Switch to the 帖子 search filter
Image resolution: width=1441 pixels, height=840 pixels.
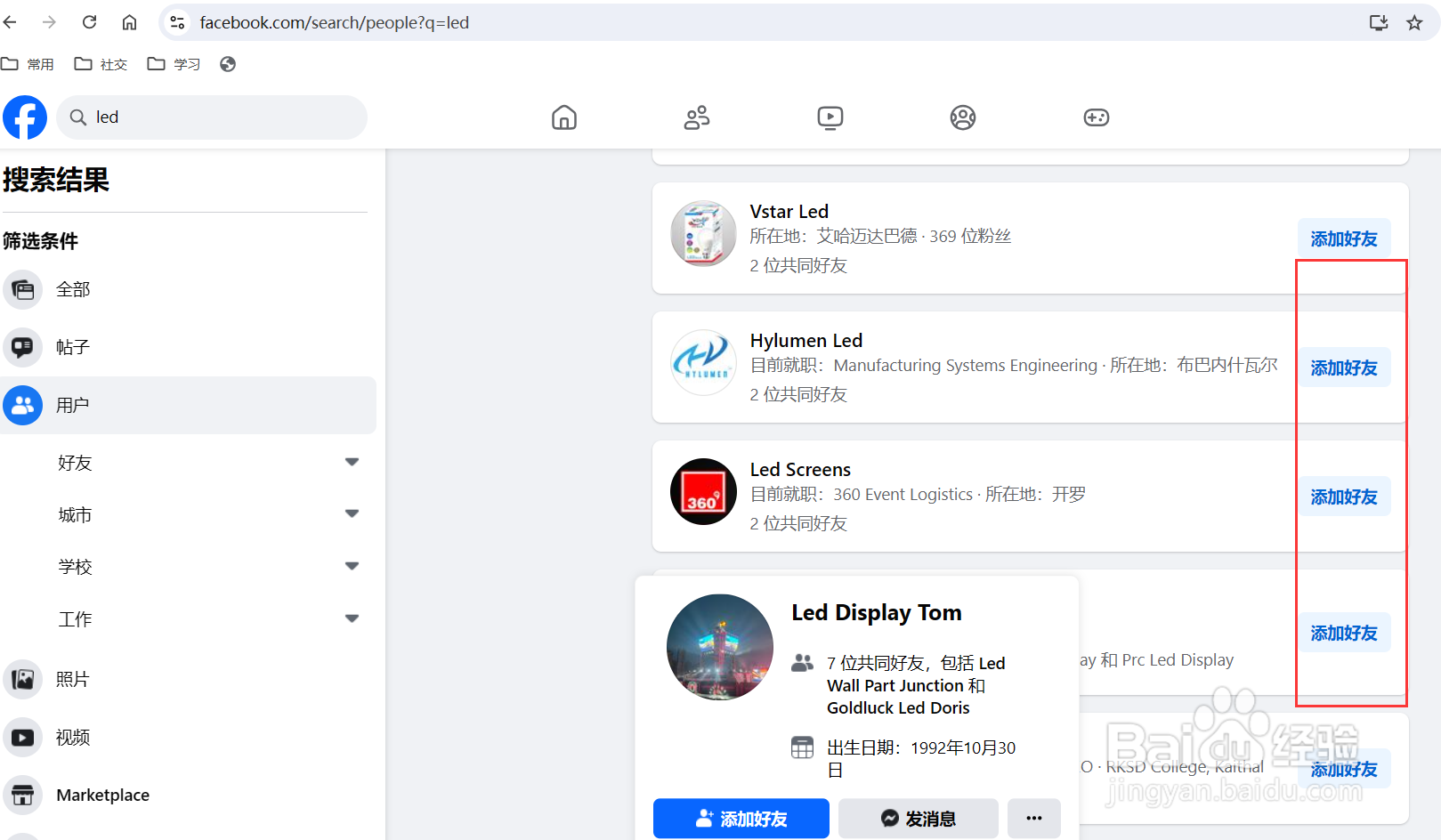(23, 347)
